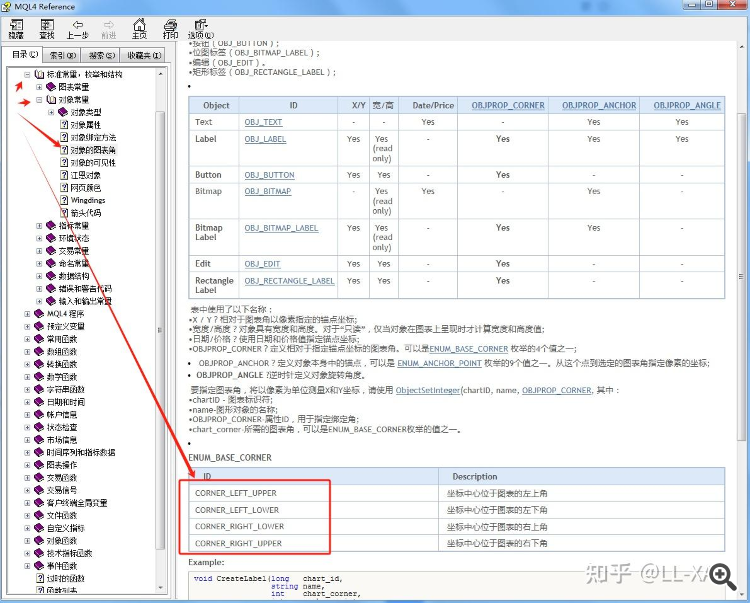Select 字符串函数 in the contents tree
750x603 pixels.
point(66,389)
